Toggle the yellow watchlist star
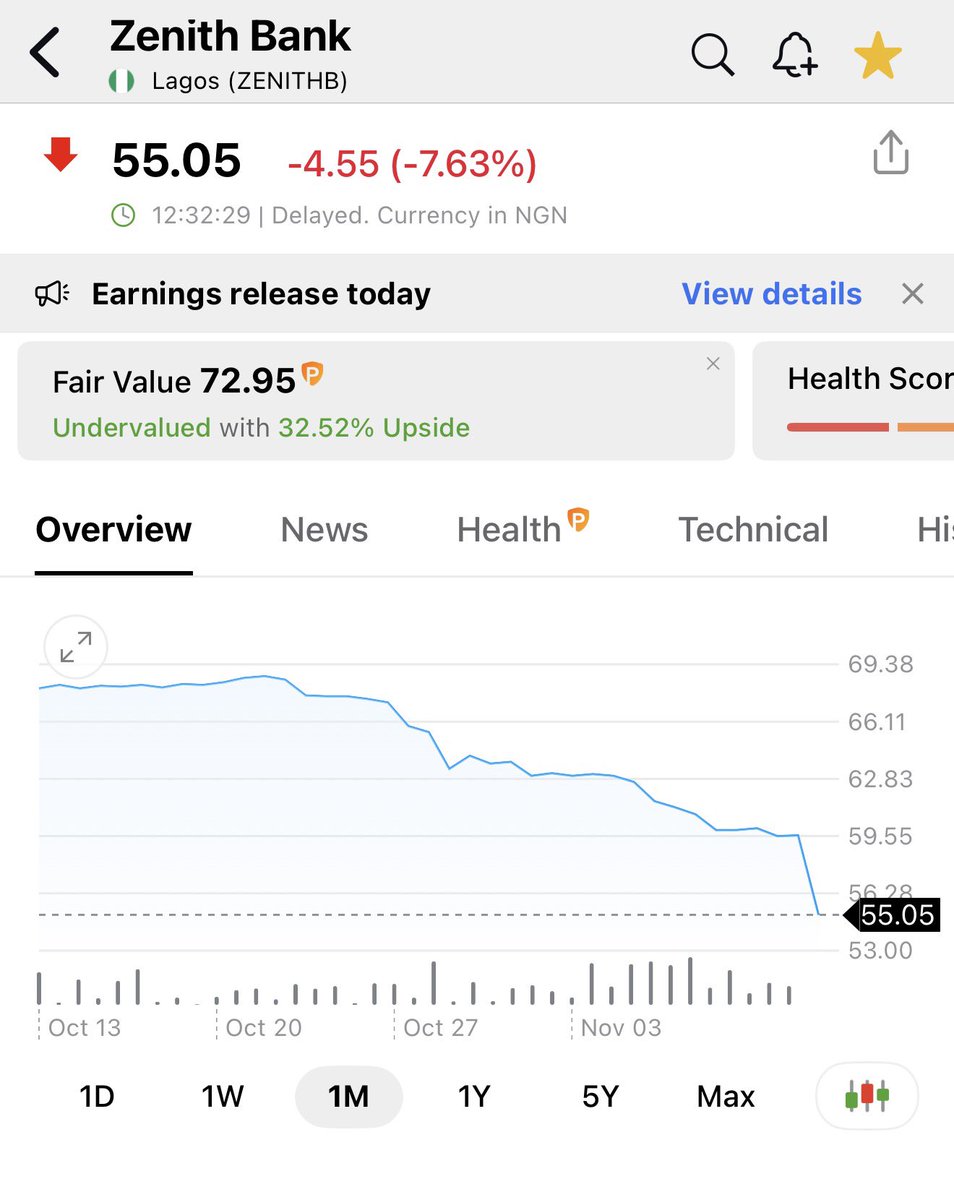The width and height of the screenshot is (954, 1200). pyautogui.click(x=878, y=54)
